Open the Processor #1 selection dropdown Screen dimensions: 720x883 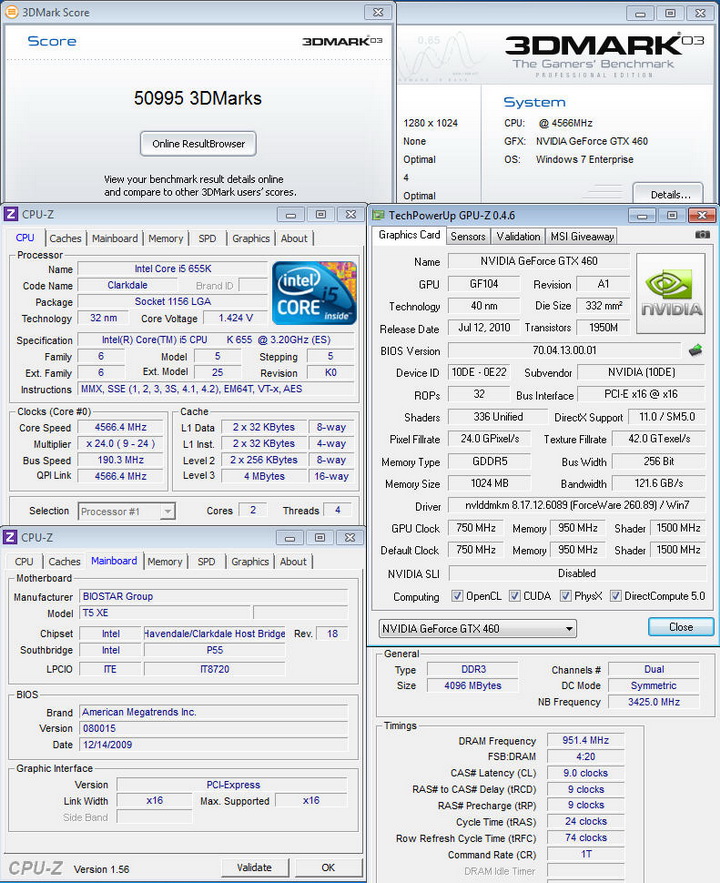127,511
